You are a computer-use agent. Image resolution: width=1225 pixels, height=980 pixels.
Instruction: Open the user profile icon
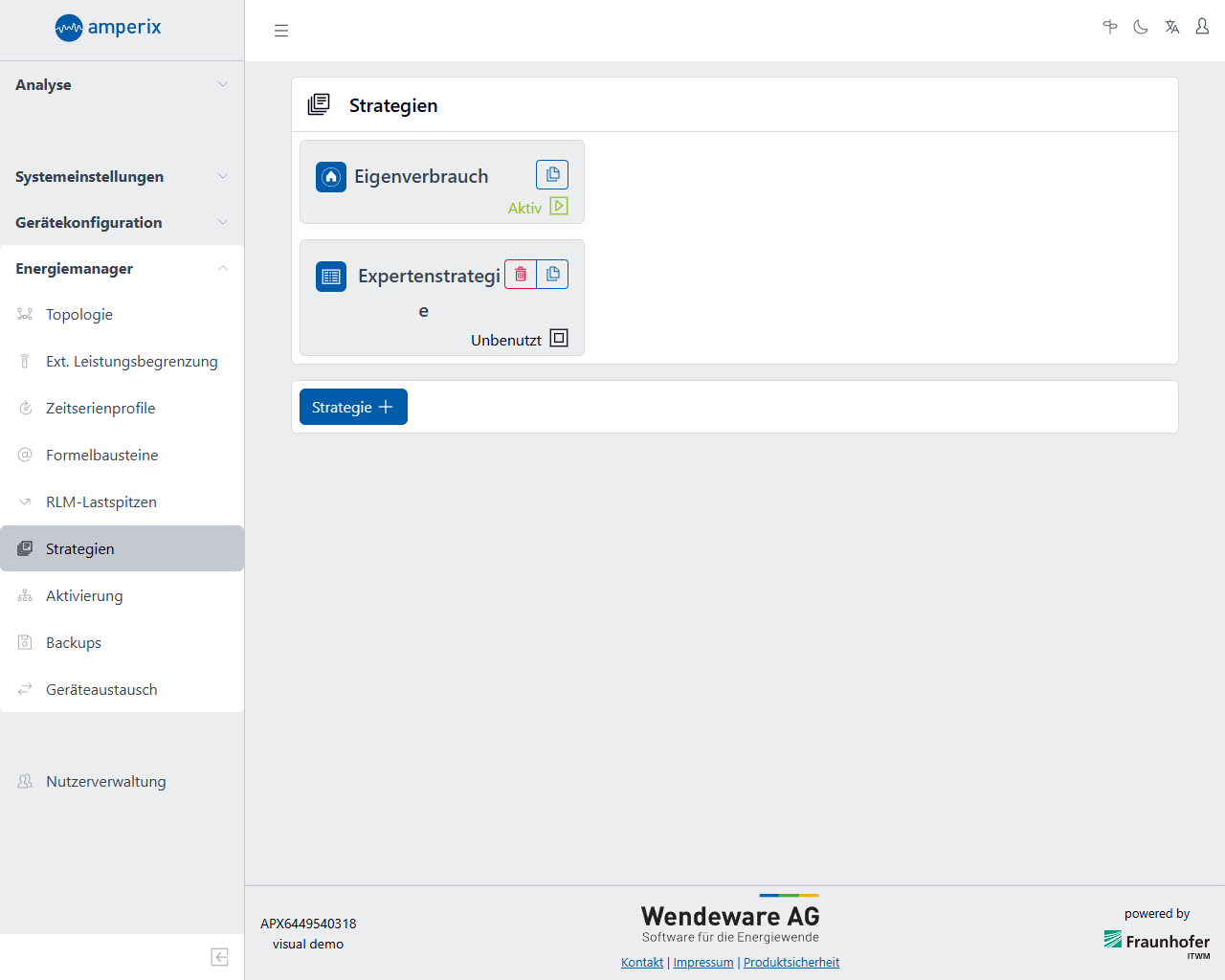pyautogui.click(x=1202, y=27)
